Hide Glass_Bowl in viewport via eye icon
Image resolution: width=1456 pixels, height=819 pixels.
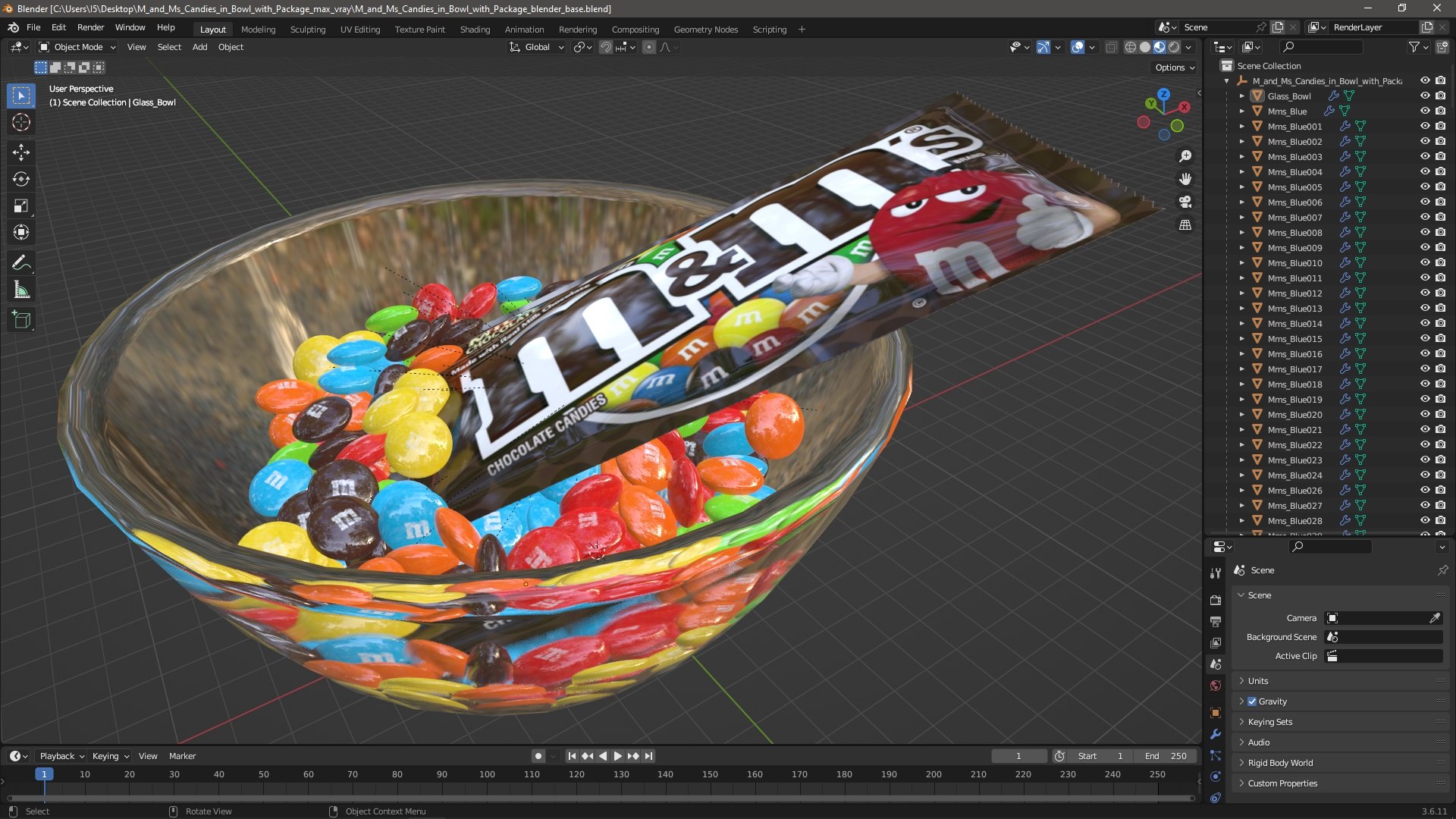(x=1425, y=96)
